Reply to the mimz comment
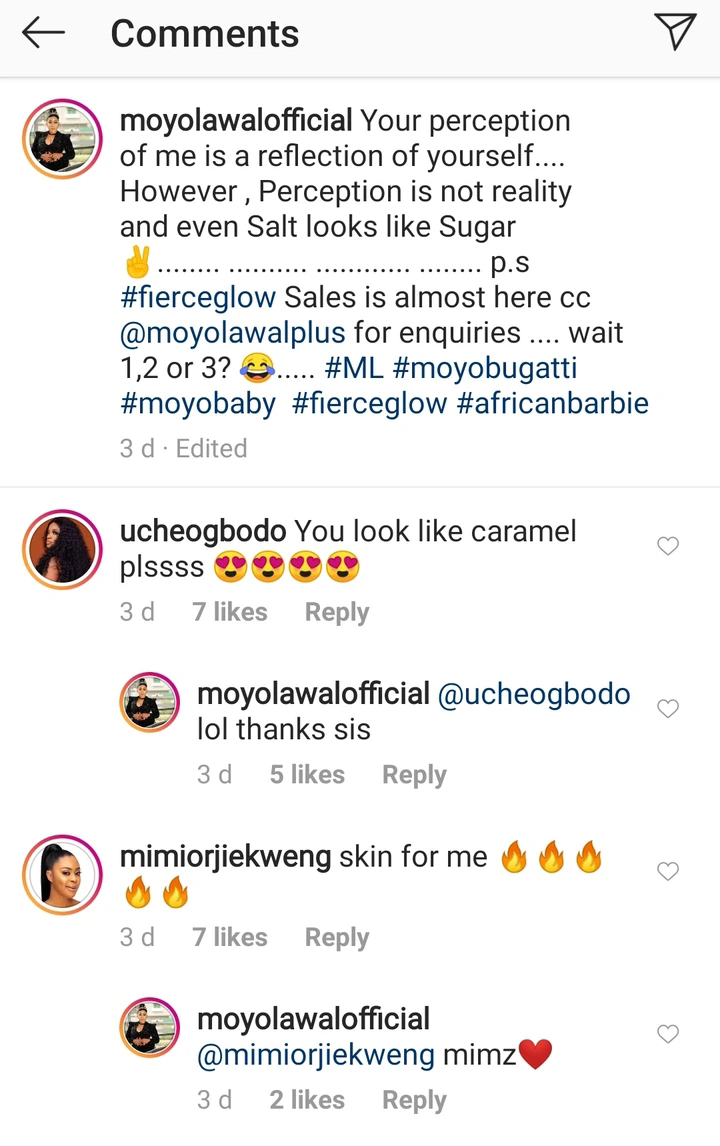 coord(414,1100)
